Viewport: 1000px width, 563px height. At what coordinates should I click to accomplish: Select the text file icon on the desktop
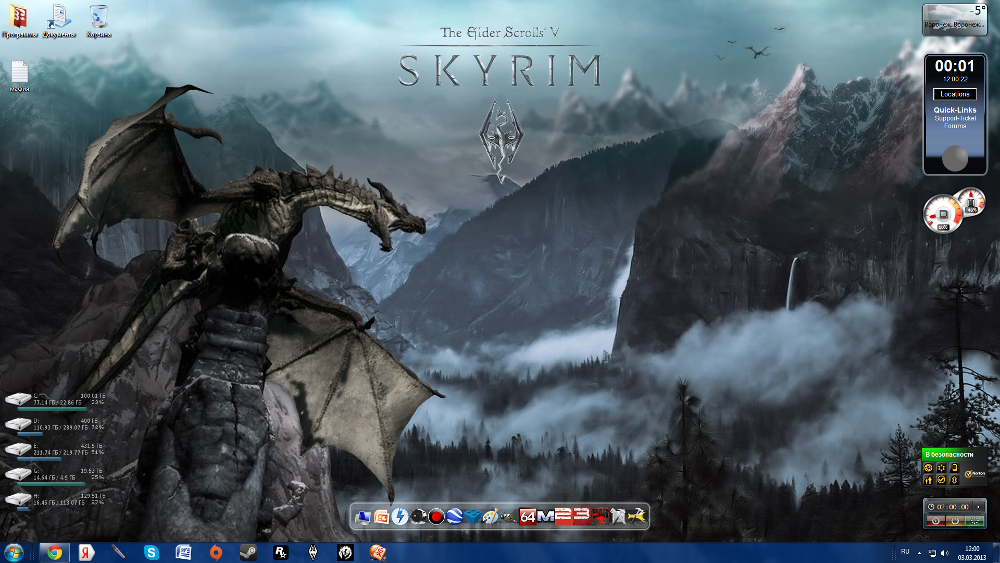[x=19, y=76]
